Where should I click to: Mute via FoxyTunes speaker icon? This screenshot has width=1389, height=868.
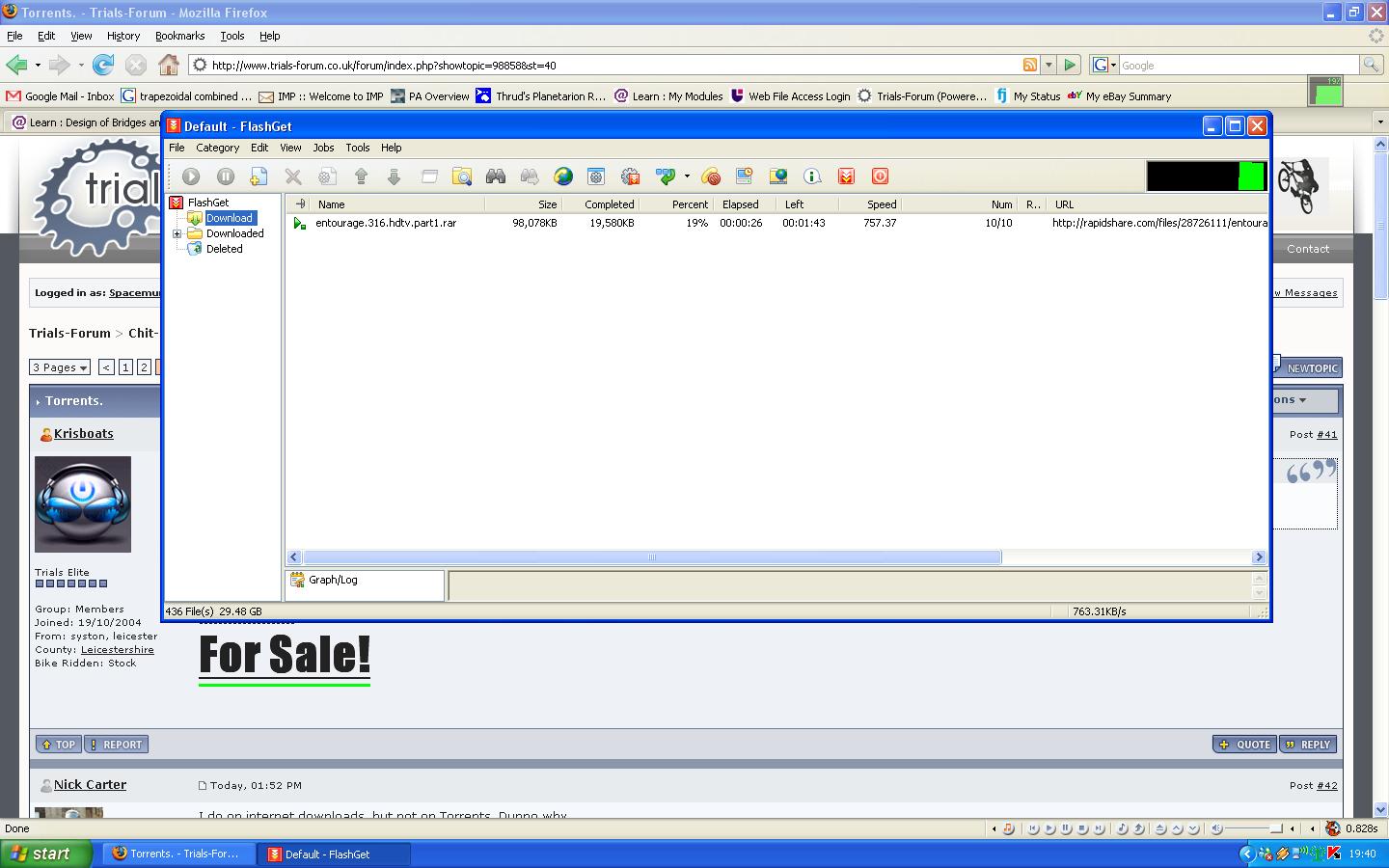coord(1217,828)
